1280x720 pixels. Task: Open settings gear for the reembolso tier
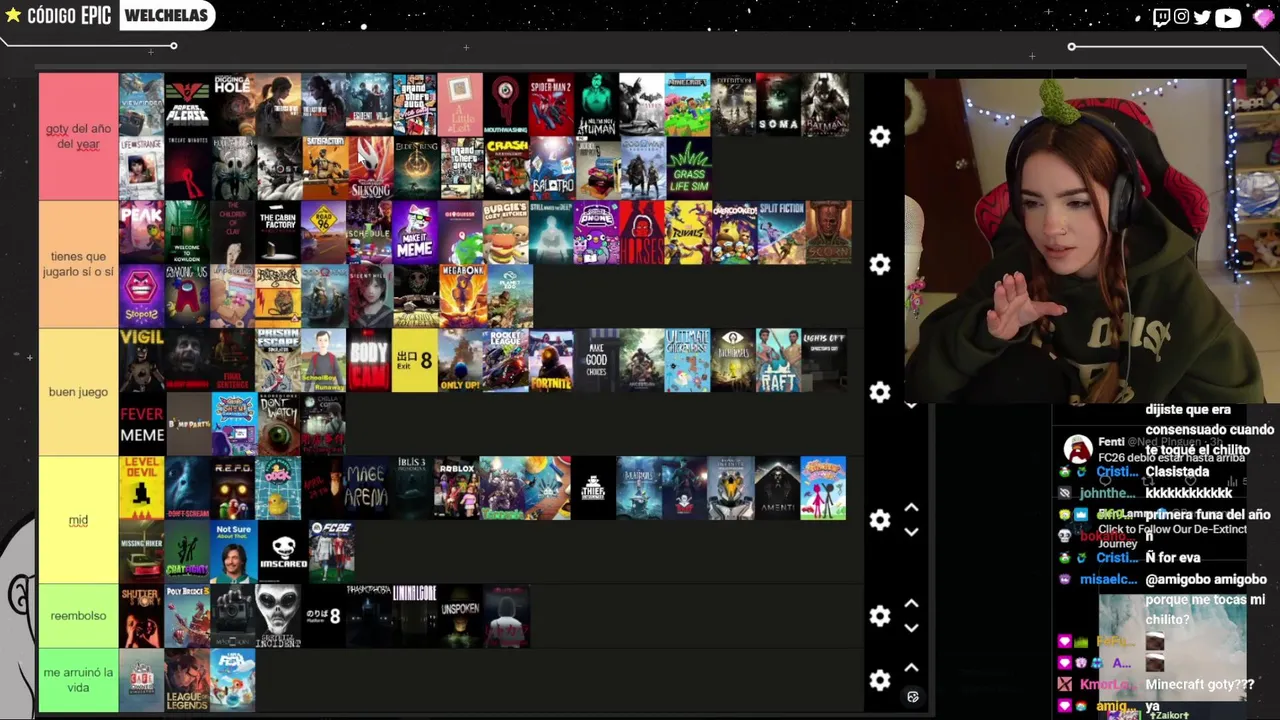880,616
